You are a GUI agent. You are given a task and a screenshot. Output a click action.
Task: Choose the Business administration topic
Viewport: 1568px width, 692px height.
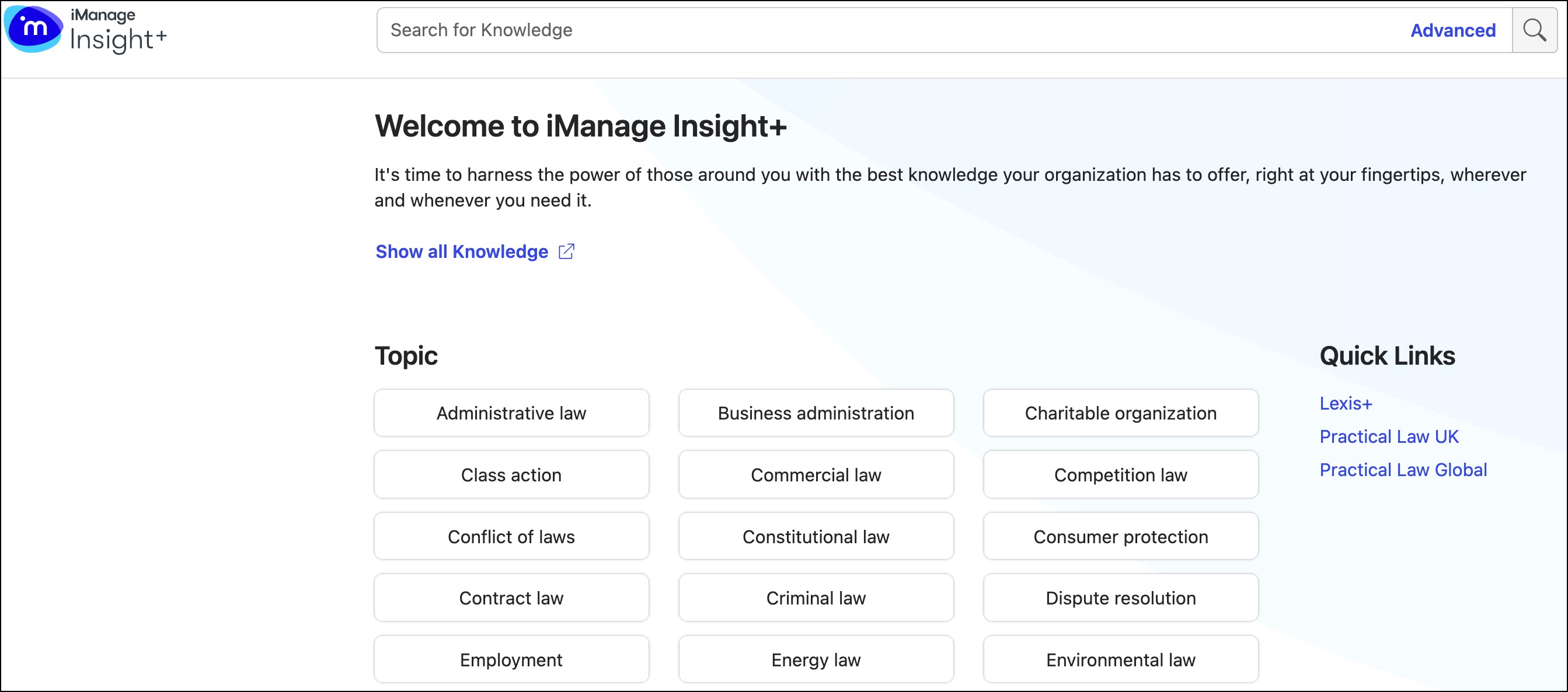click(815, 413)
